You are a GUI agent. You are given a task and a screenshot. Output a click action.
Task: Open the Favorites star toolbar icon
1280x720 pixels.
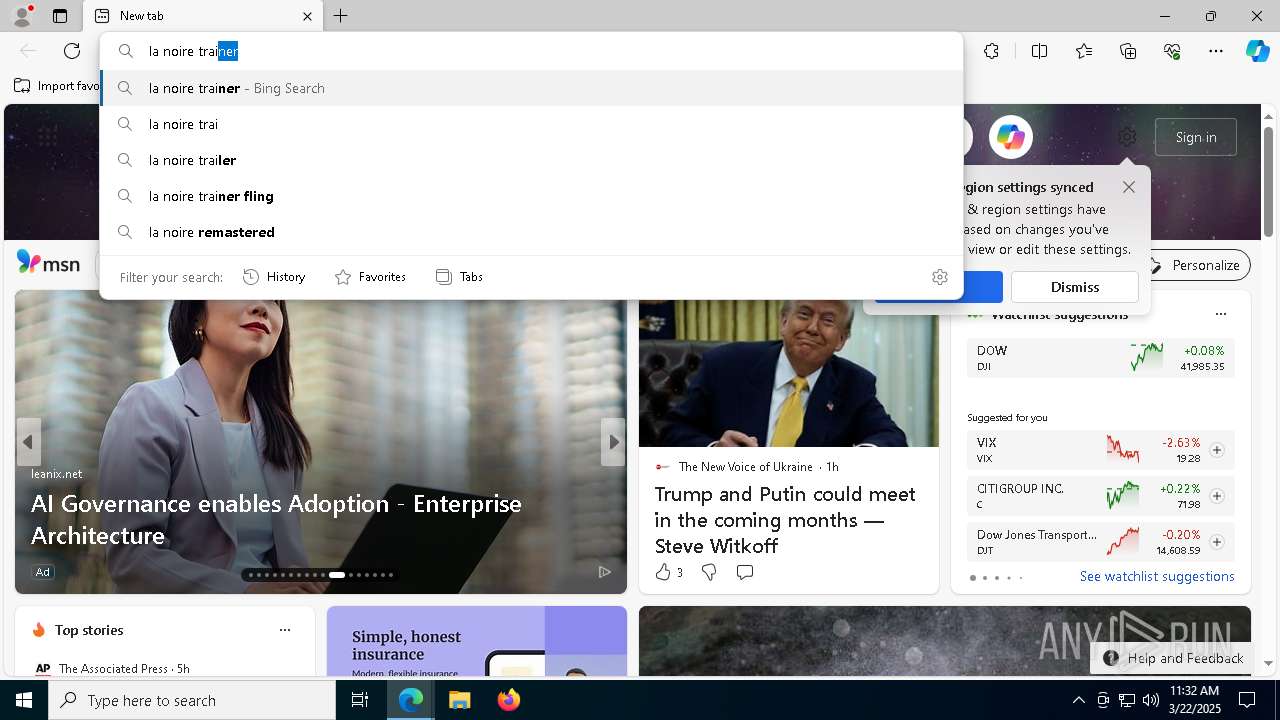[x=1084, y=51]
